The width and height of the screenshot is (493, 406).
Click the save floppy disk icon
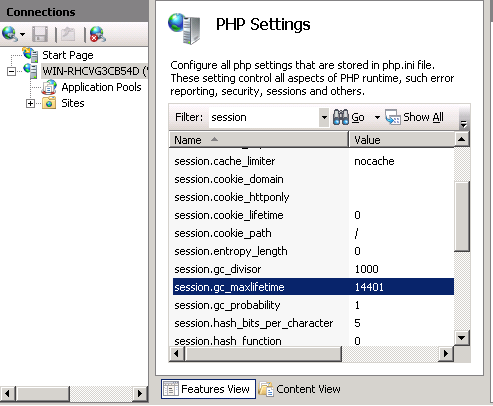click(x=40, y=34)
